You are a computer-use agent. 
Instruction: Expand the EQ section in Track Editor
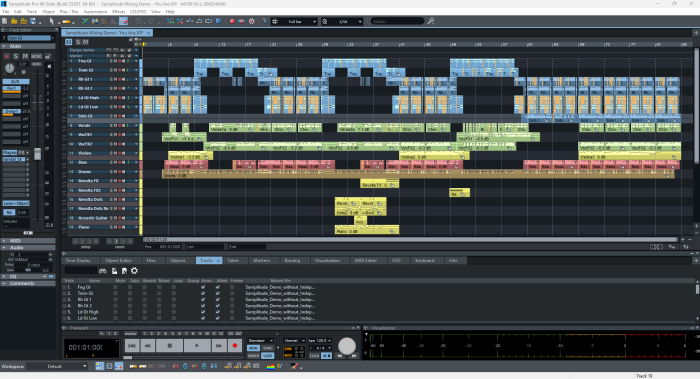click(4, 276)
